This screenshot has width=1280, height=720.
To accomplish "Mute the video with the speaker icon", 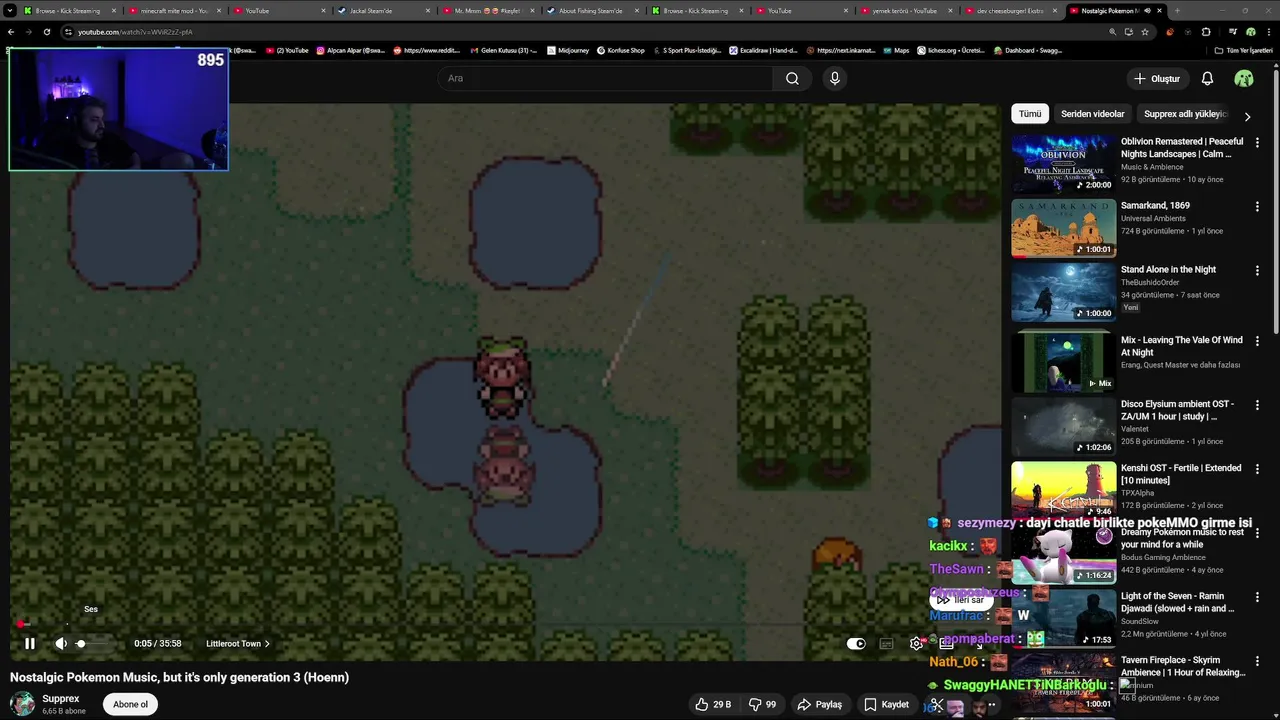I will [x=61, y=644].
